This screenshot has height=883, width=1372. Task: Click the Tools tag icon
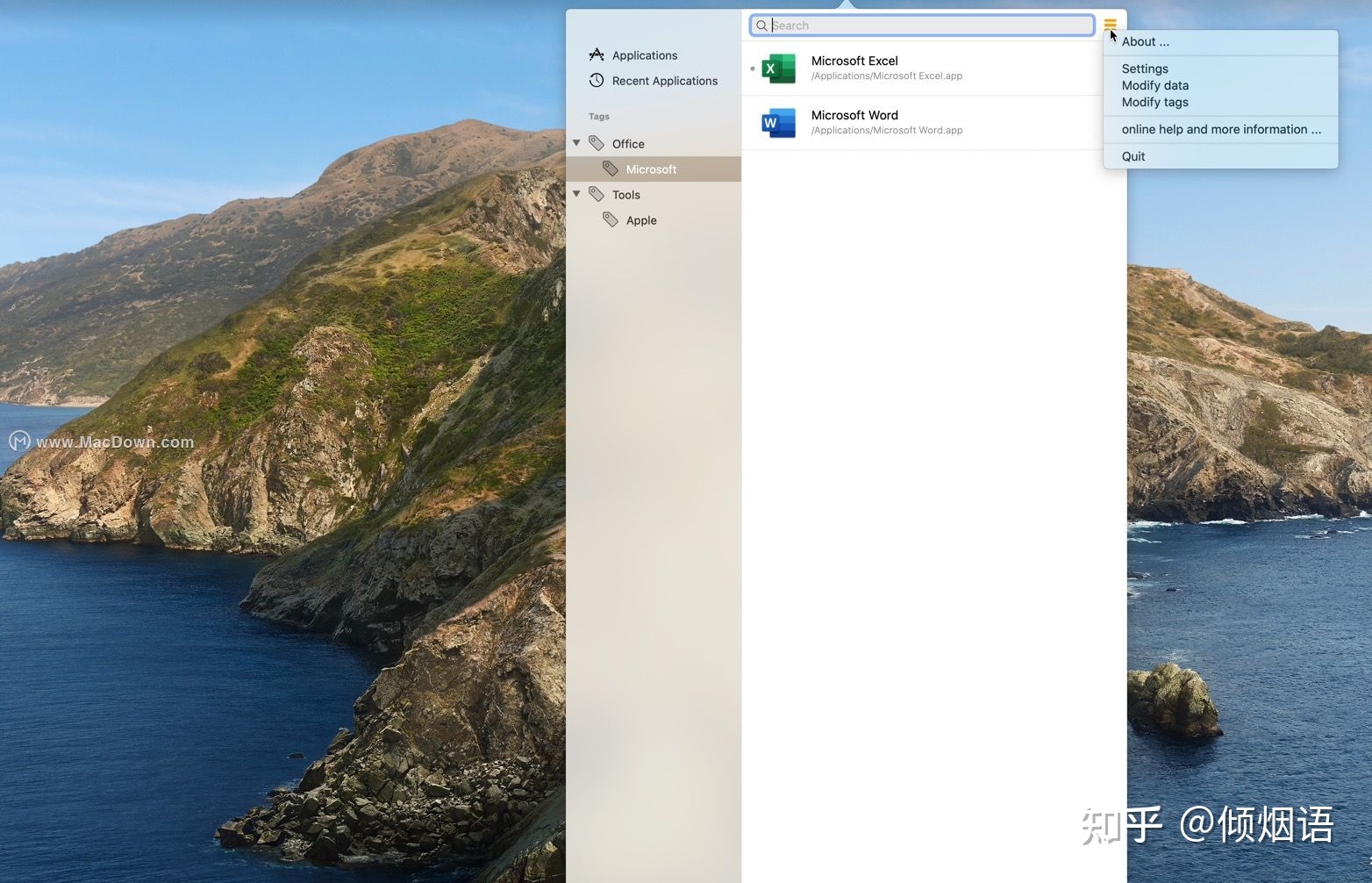point(597,194)
